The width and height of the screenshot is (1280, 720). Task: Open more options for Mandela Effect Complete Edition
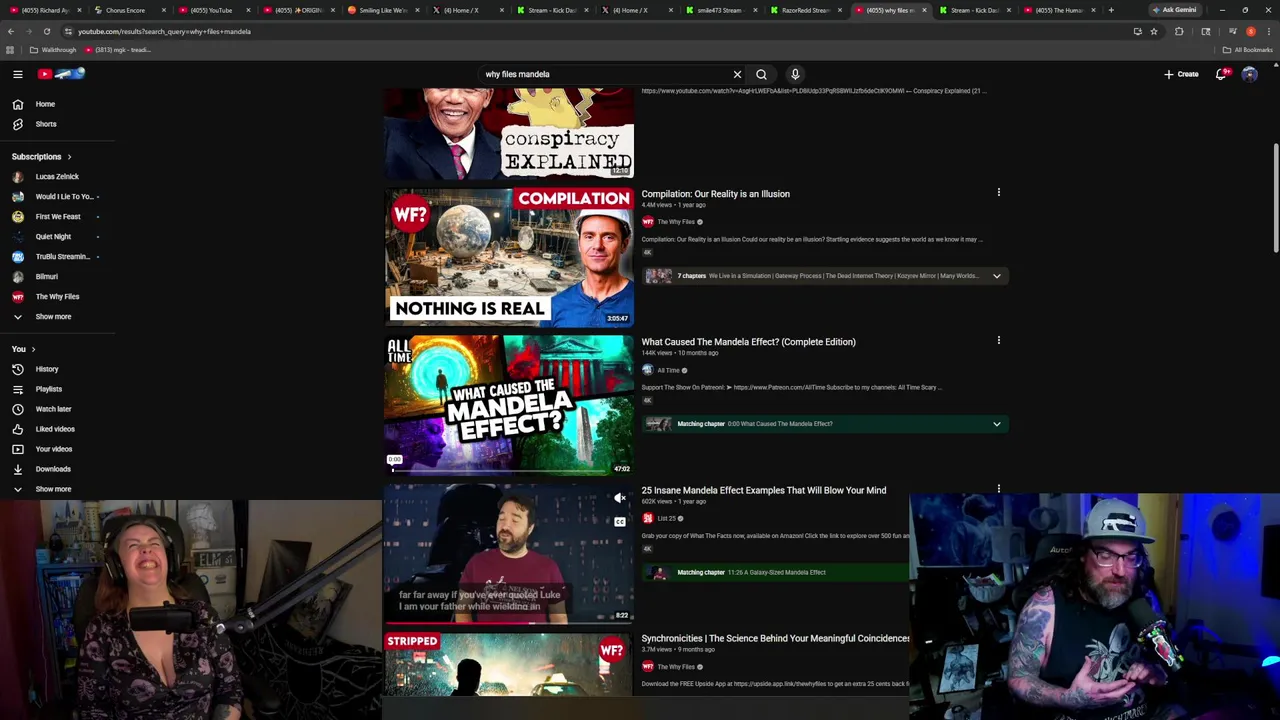click(x=998, y=340)
